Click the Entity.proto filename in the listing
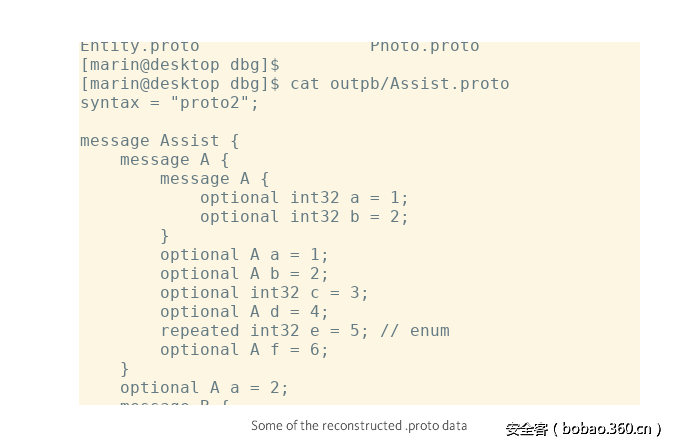The width and height of the screenshot is (676, 447). tap(139, 46)
